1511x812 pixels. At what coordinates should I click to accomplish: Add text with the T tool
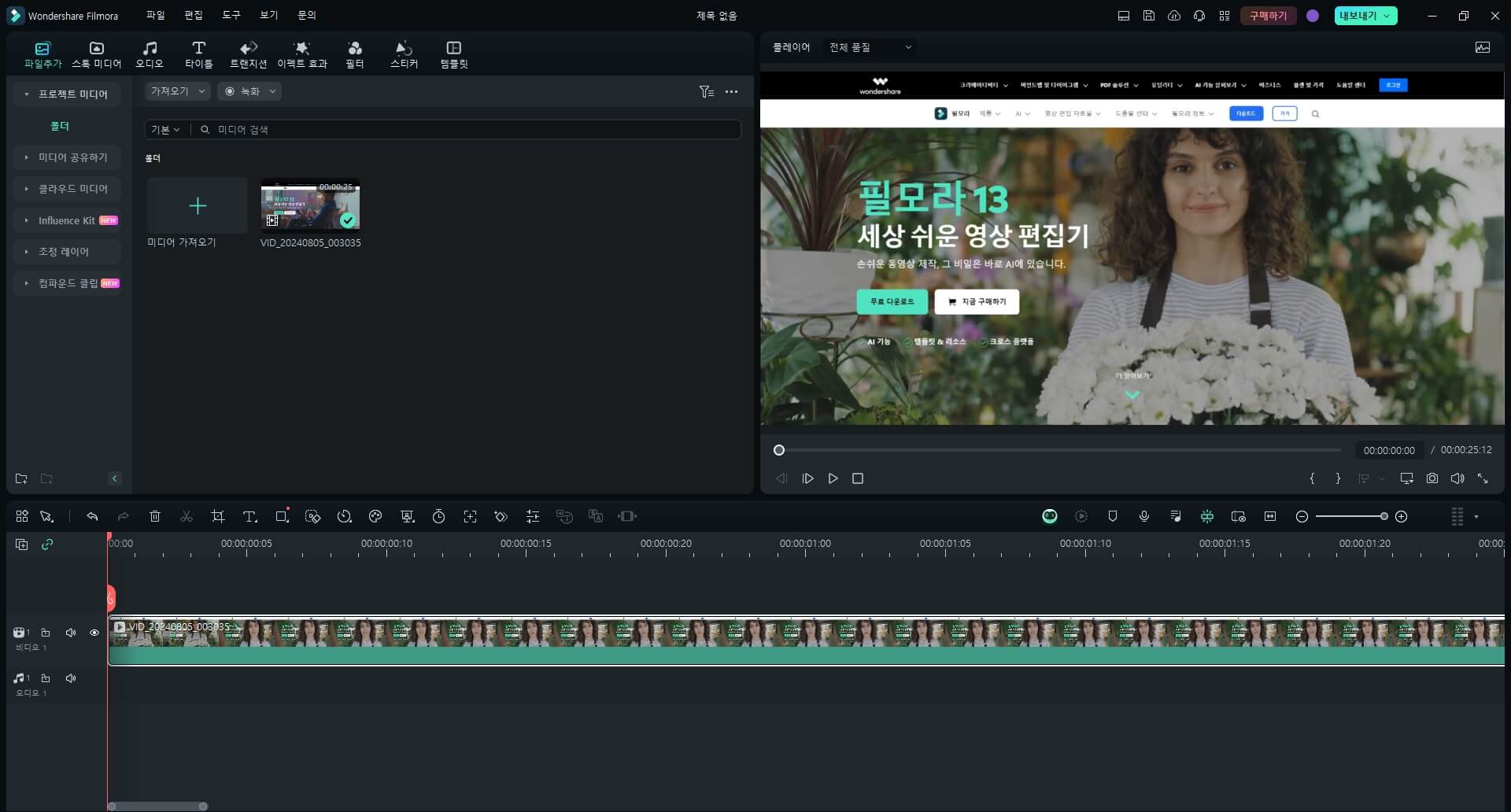(249, 516)
